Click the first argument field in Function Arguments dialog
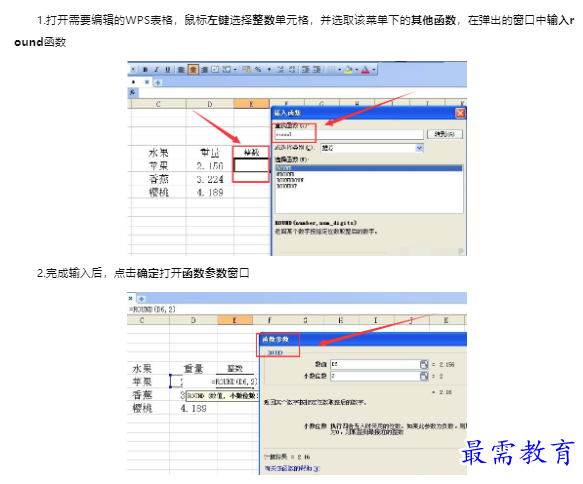 (375, 364)
